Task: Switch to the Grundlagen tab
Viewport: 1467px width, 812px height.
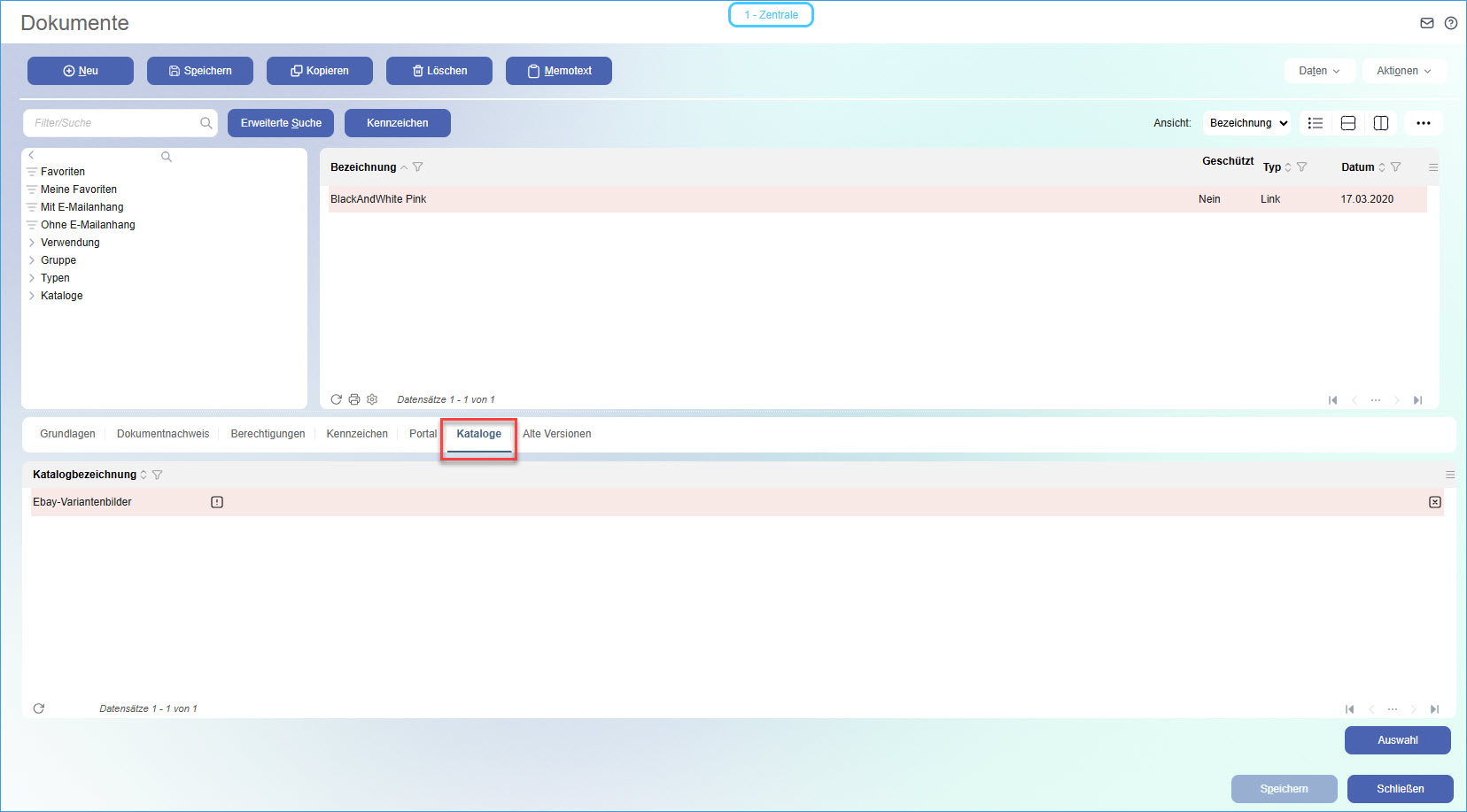Action: (66, 434)
